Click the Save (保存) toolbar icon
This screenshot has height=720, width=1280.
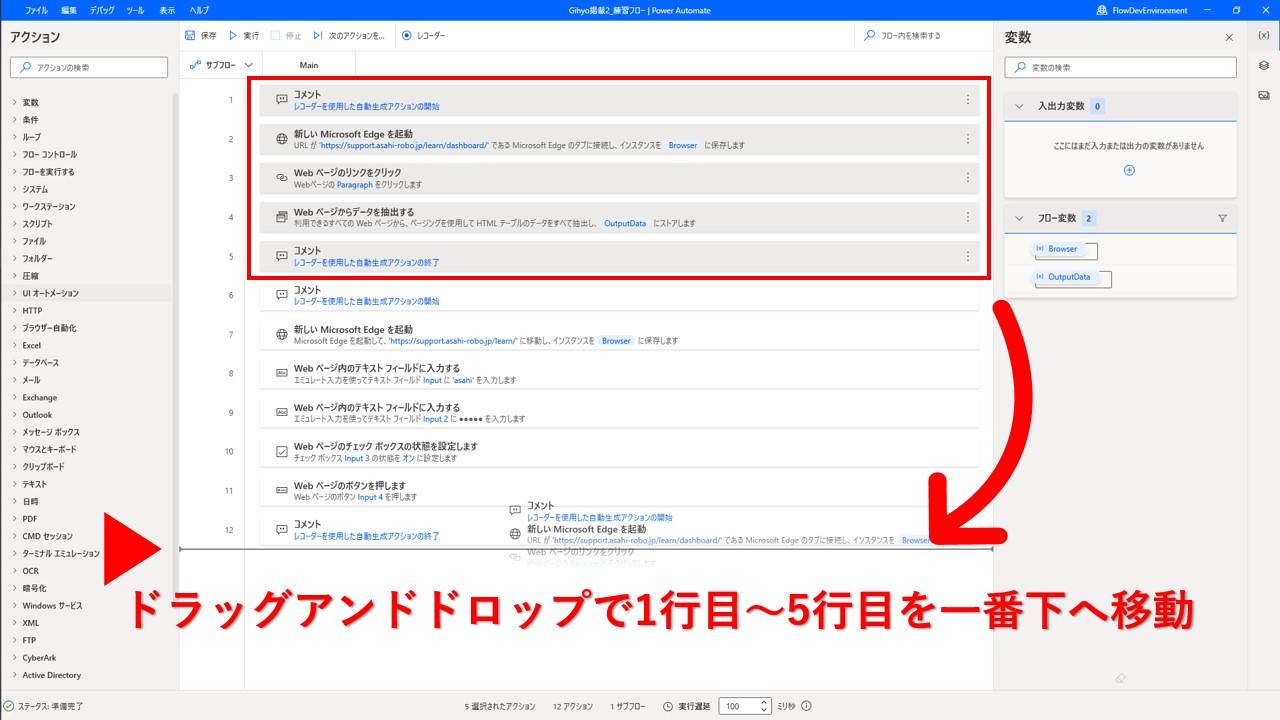(x=191, y=35)
